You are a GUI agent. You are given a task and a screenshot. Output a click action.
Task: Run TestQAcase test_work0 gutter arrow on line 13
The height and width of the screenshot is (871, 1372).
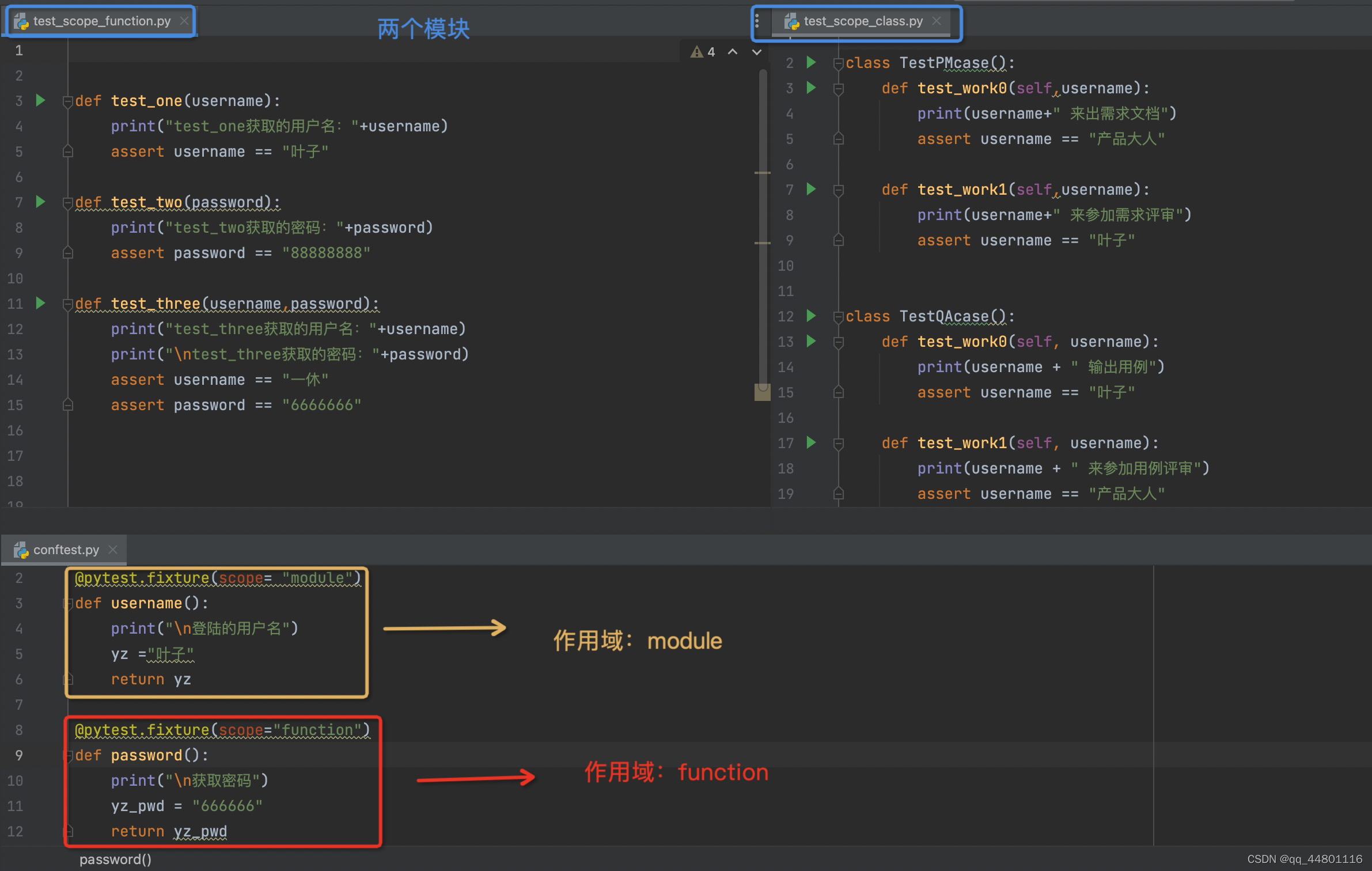[x=811, y=341]
